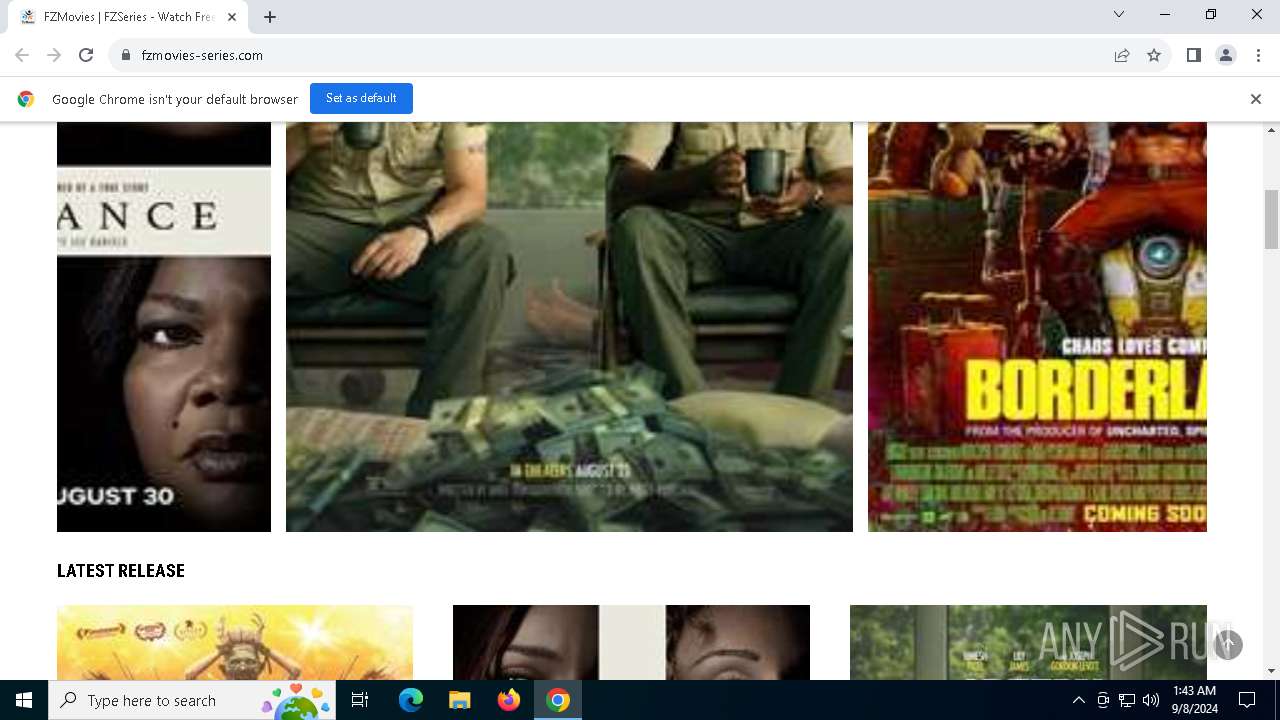1280x720 pixels.
Task: Open File Explorer from the taskbar
Action: [x=459, y=700]
